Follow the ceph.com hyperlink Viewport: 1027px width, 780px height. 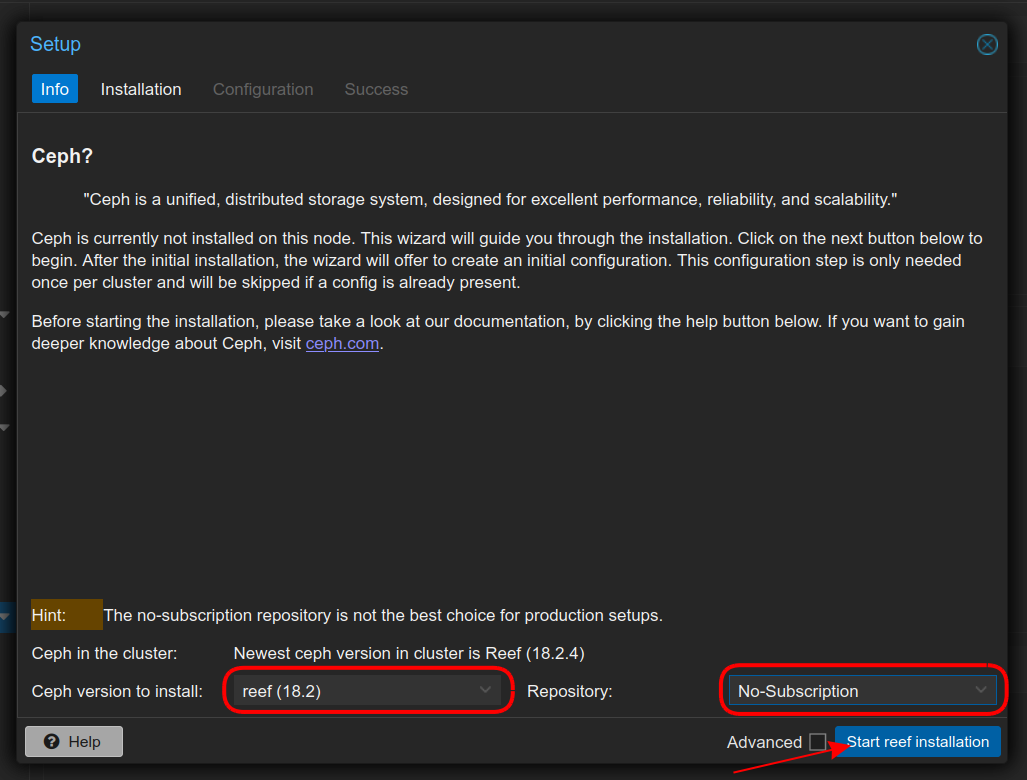(x=342, y=342)
